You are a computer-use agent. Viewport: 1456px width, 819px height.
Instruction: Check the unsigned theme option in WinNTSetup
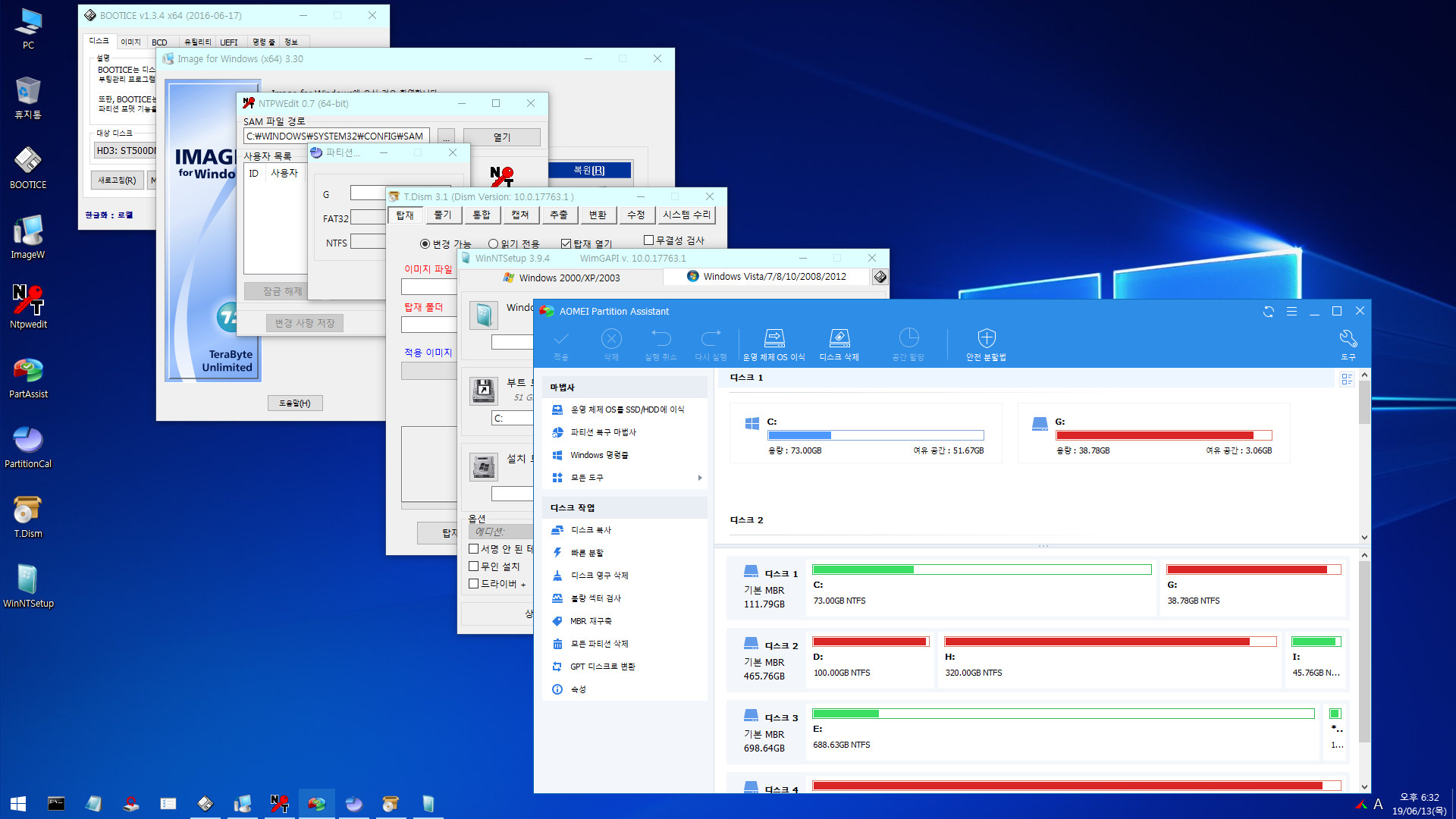(x=473, y=549)
